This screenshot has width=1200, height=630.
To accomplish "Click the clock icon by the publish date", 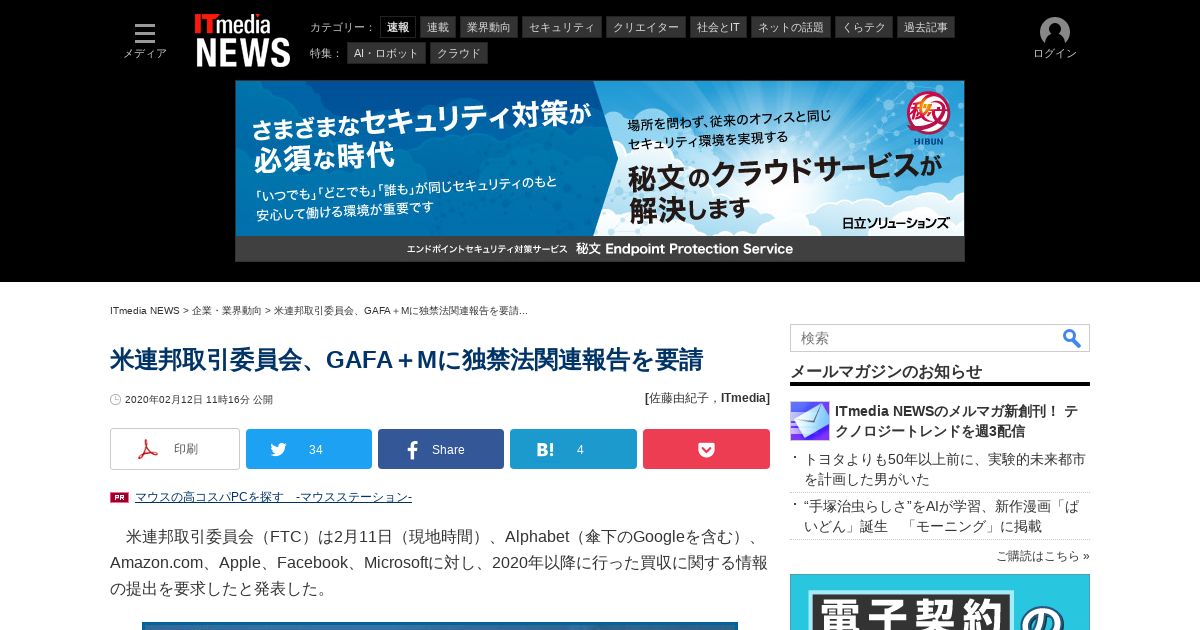I will pos(116,399).
